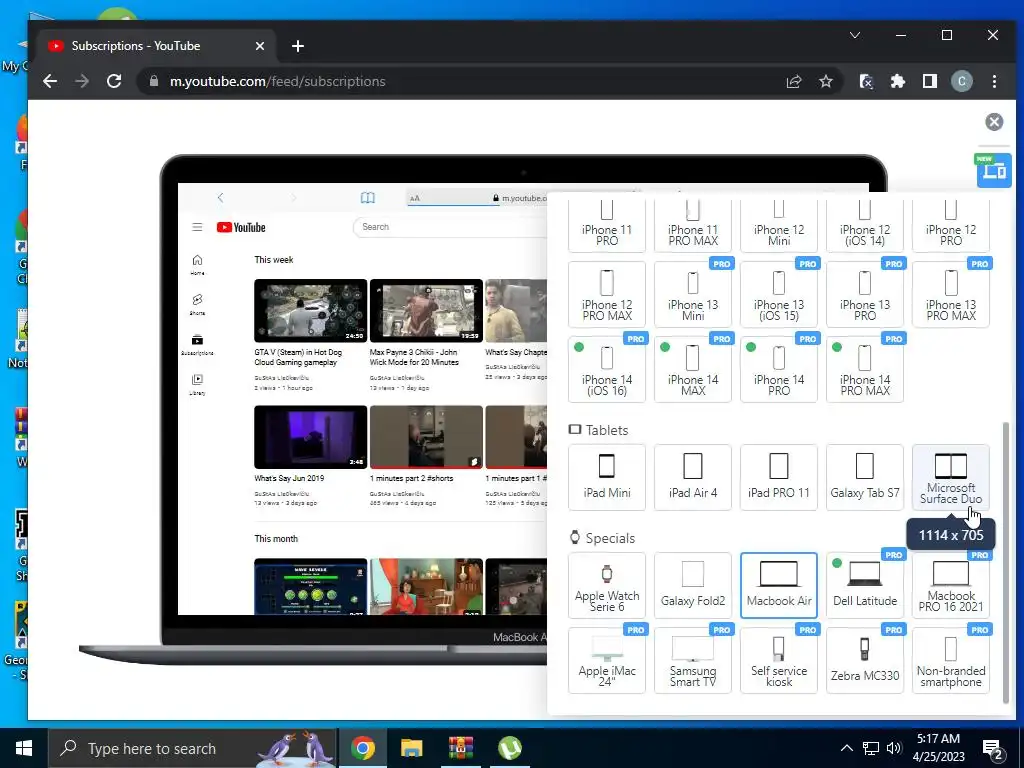
Task: Open Chrome three-dot menu
Action: point(994,81)
